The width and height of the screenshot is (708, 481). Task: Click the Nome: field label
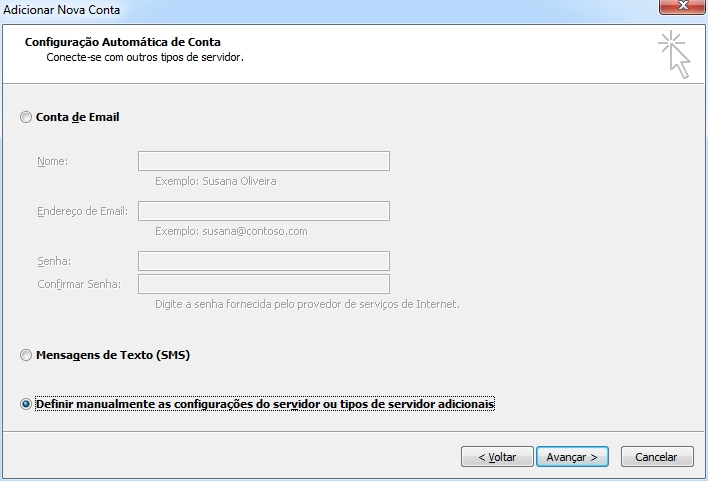pyautogui.click(x=52, y=161)
